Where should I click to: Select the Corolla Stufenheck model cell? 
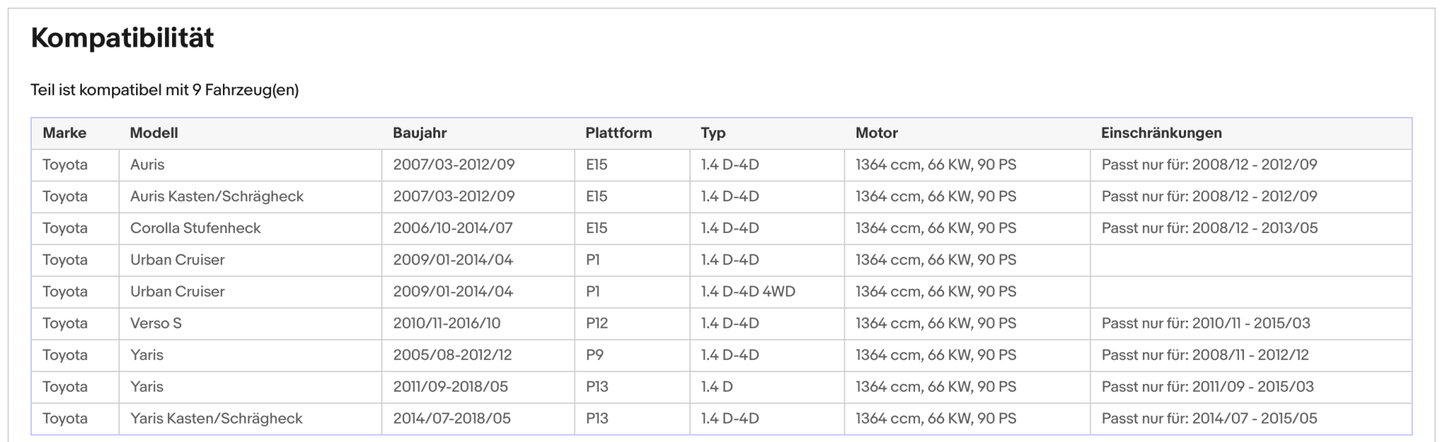coord(195,228)
